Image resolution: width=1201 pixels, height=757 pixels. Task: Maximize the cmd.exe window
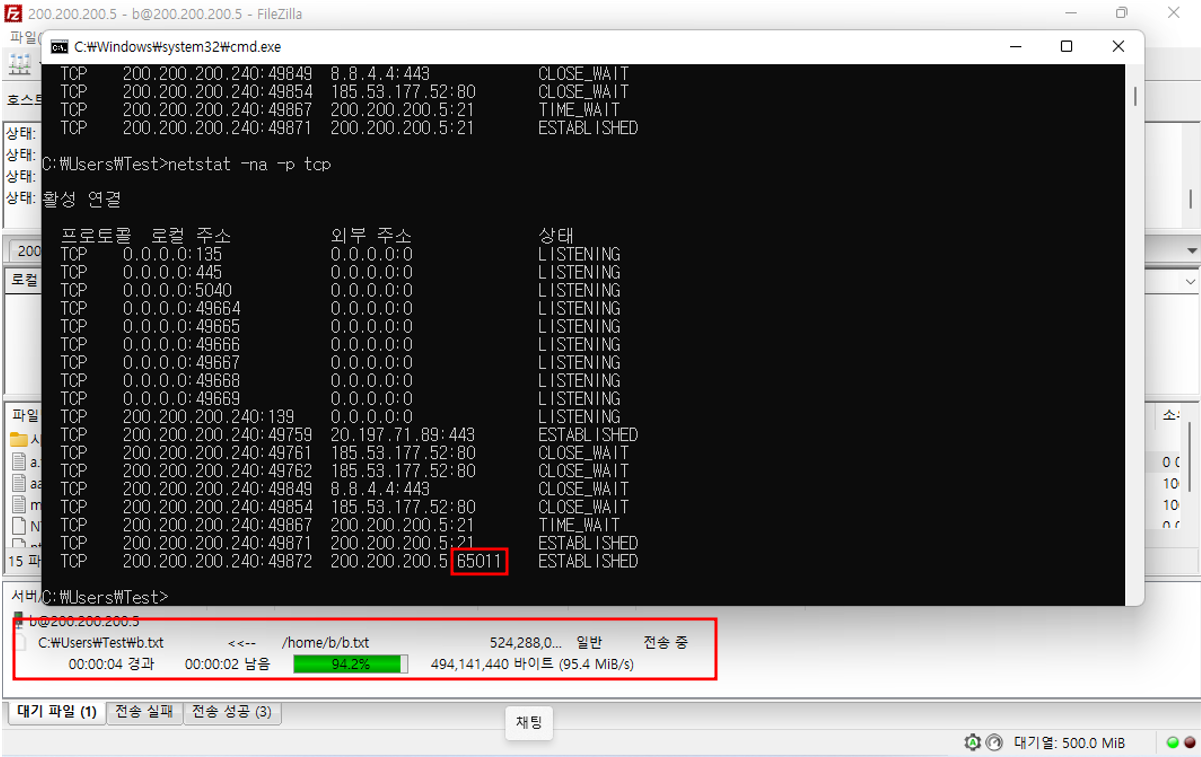1066,47
